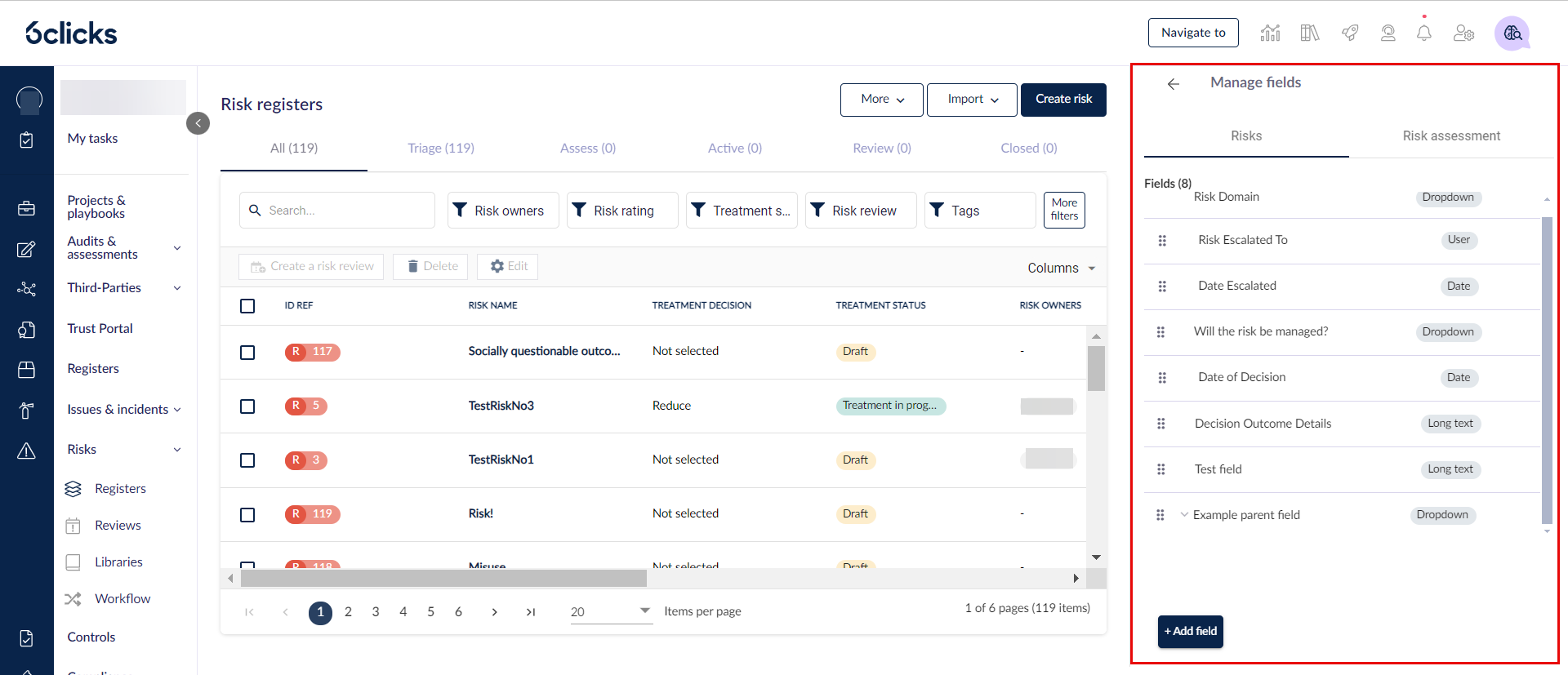1568x675 pixels.
Task: Click the Add field button
Action: [x=1191, y=632]
